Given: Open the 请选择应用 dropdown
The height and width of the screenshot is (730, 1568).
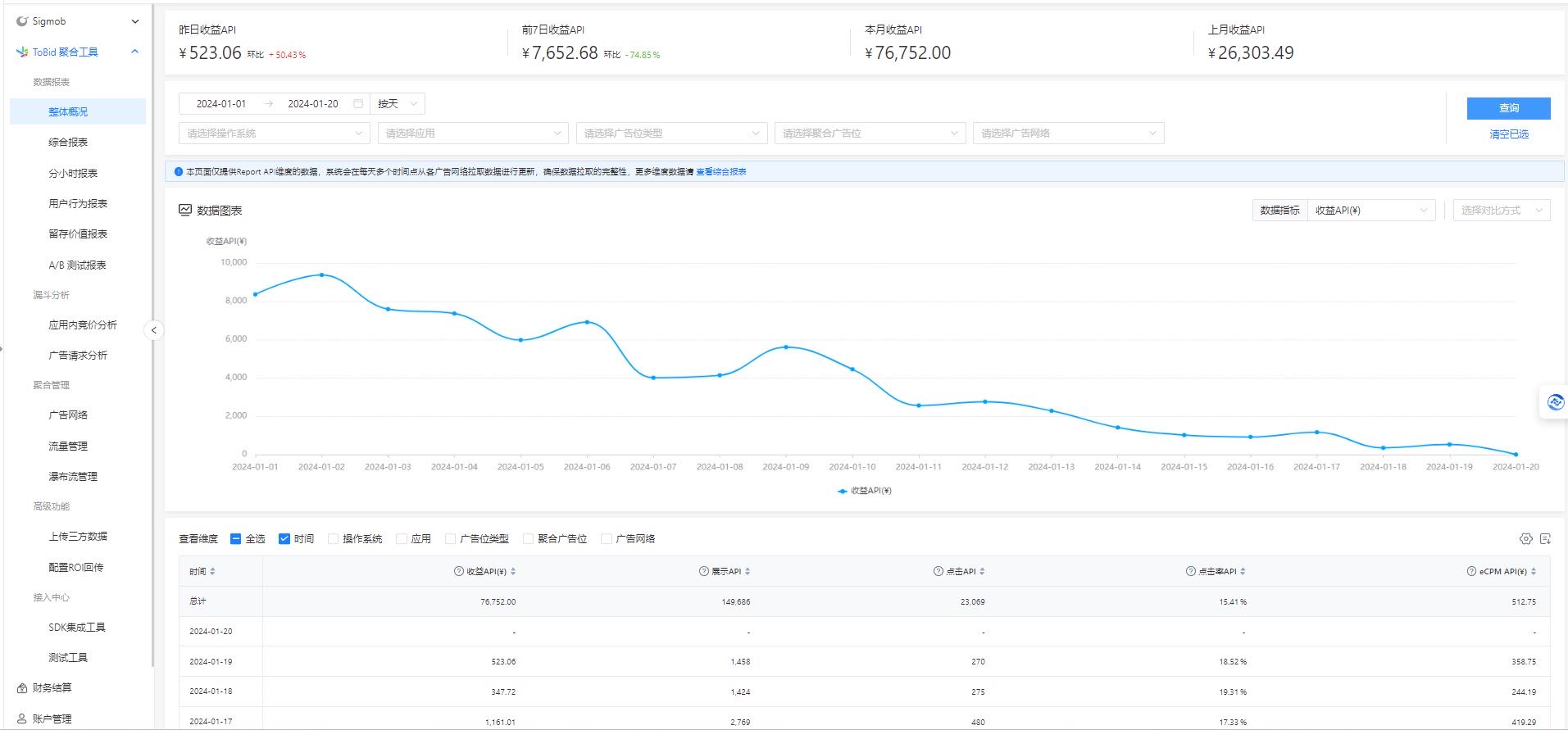Looking at the screenshot, I should [x=473, y=134].
